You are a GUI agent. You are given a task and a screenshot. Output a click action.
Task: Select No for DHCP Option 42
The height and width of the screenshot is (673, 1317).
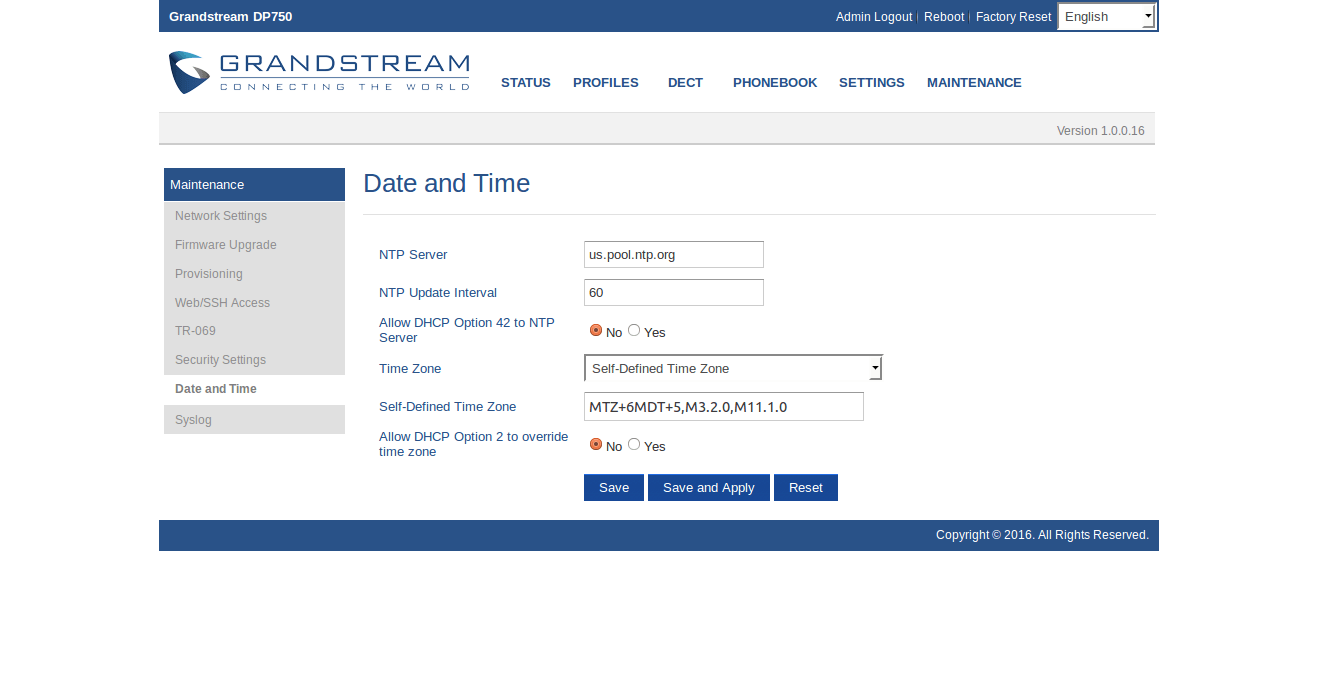(596, 330)
